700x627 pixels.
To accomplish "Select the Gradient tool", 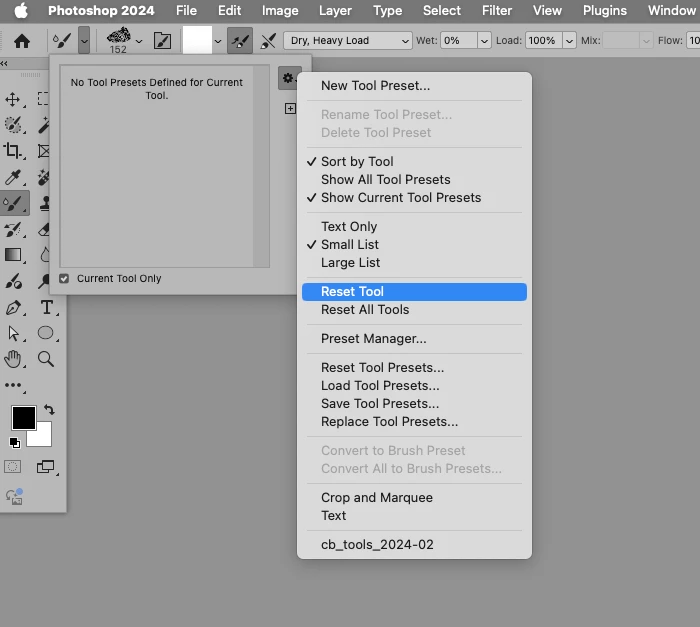I will point(12,255).
